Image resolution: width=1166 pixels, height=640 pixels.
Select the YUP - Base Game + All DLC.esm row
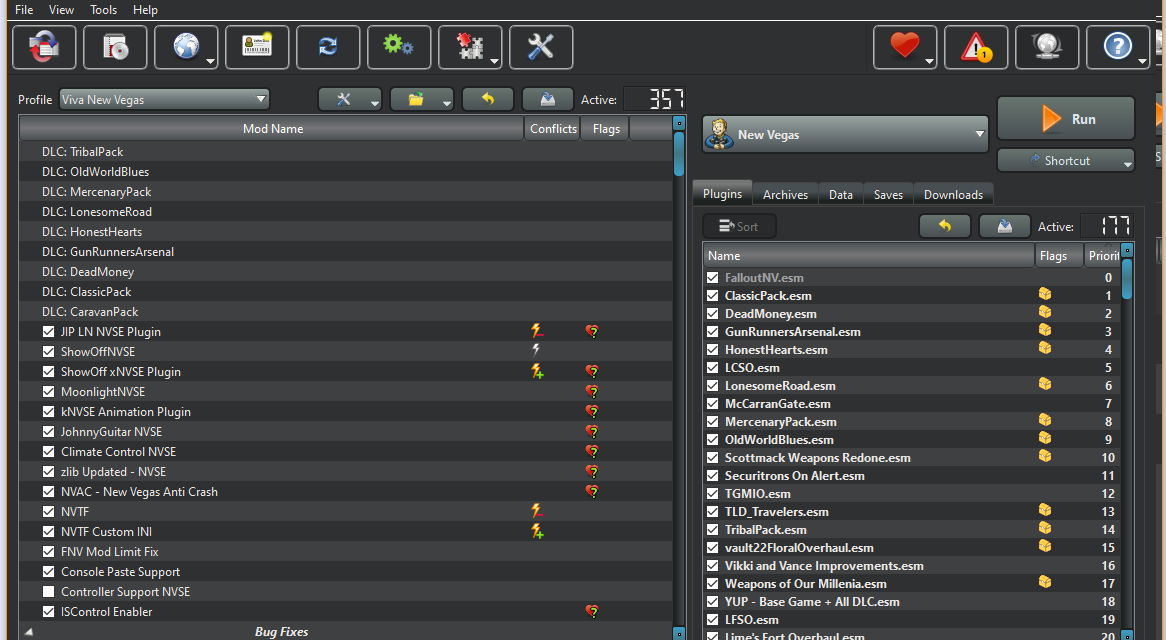[912, 601]
